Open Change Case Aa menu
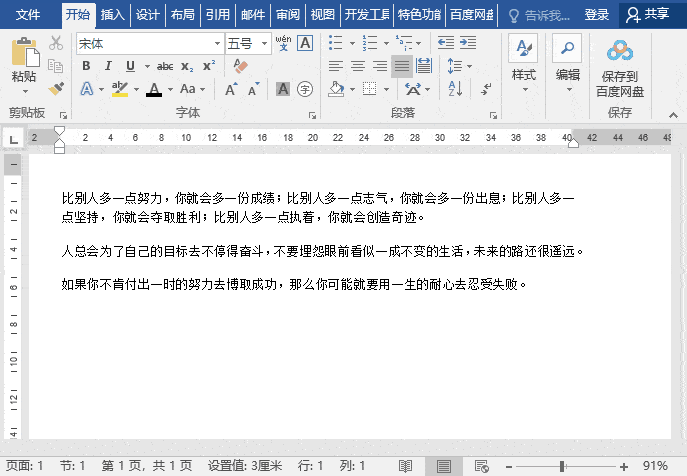Image resolution: width=687 pixels, height=476 pixels. tap(192, 89)
